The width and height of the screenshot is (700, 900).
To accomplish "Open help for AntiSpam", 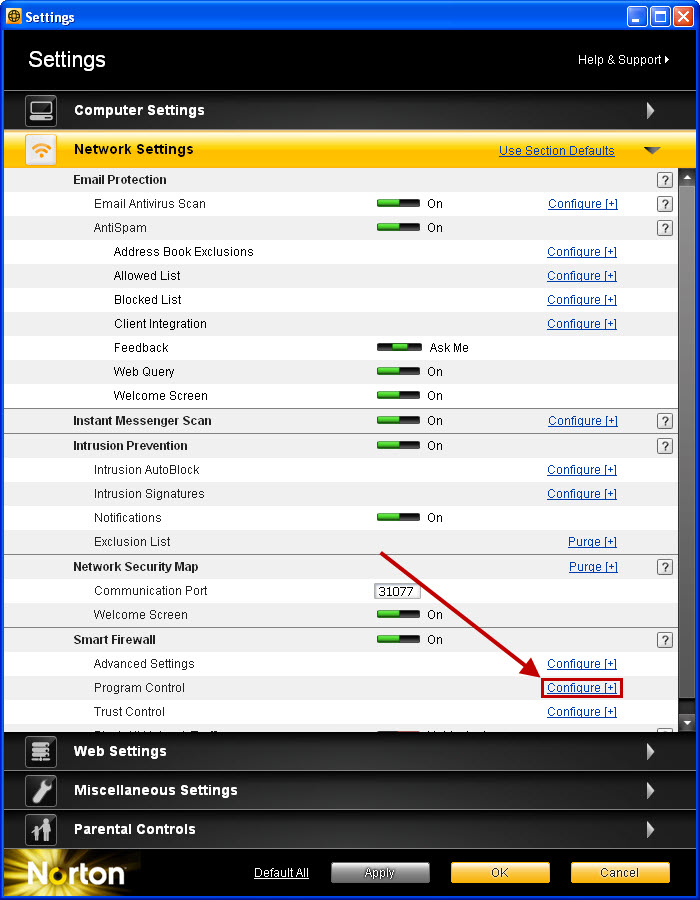I will pyautogui.click(x=664, y=228).
